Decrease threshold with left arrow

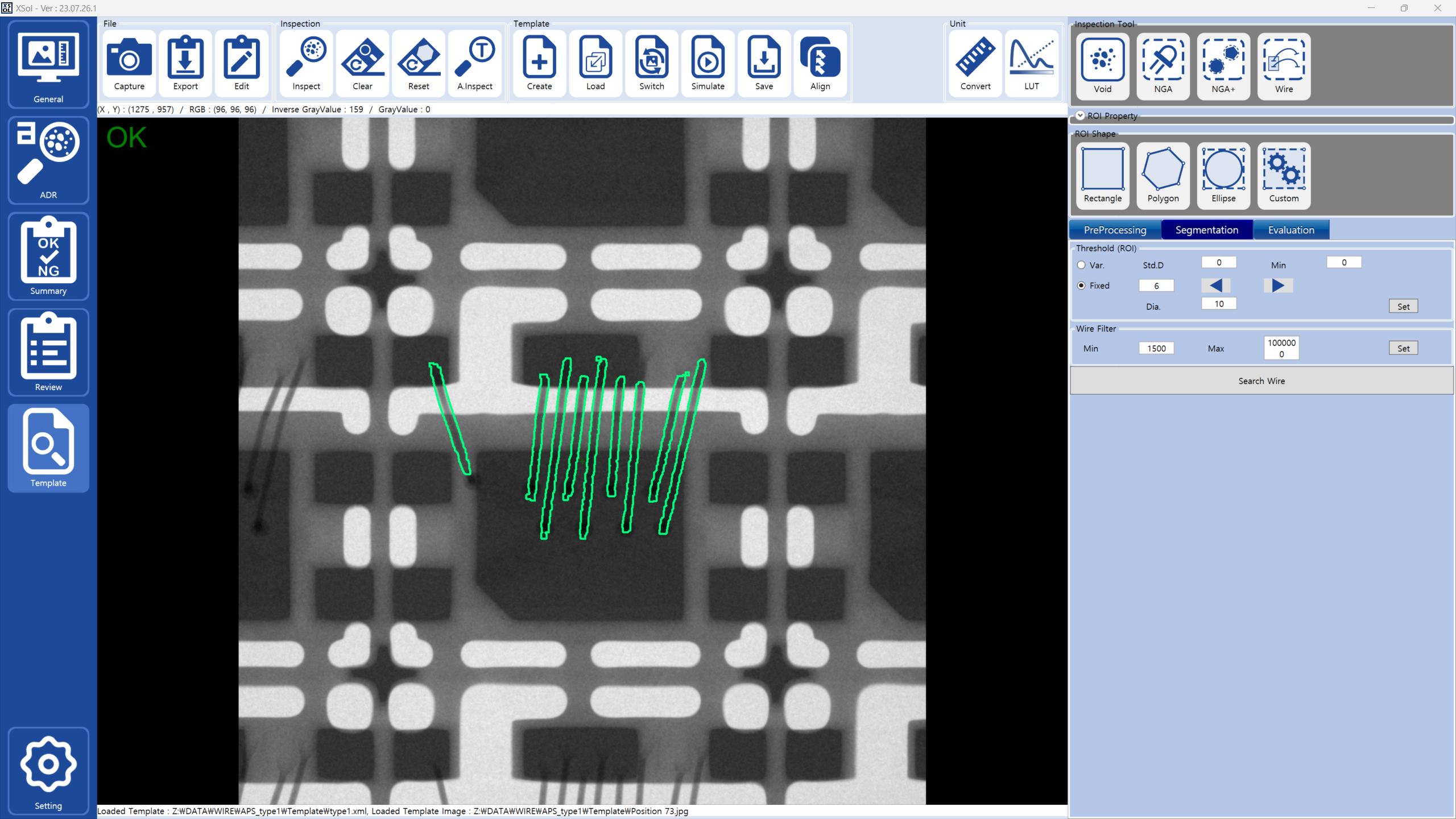(1215, 286)
